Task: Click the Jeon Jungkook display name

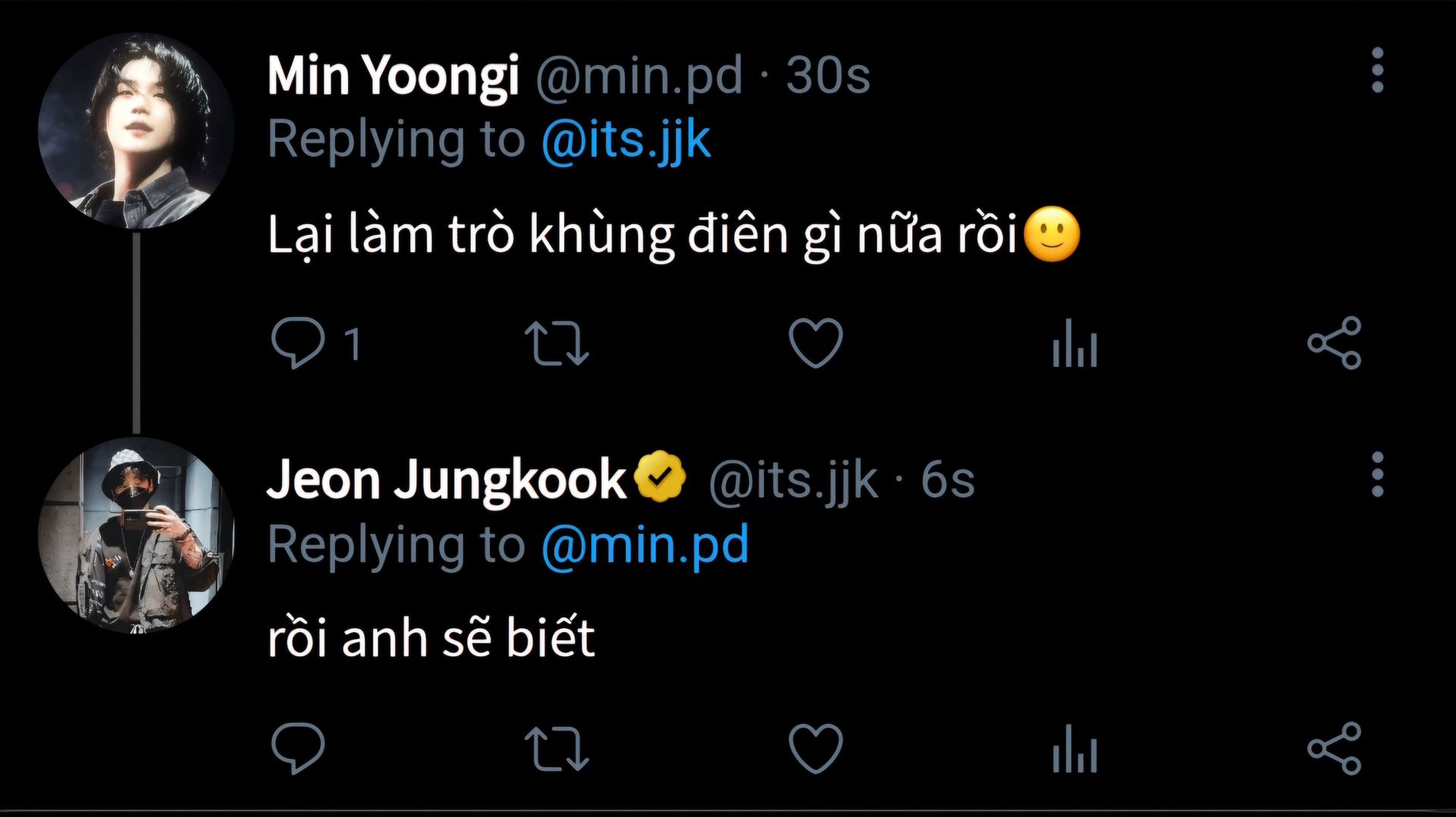Action: 446,480
